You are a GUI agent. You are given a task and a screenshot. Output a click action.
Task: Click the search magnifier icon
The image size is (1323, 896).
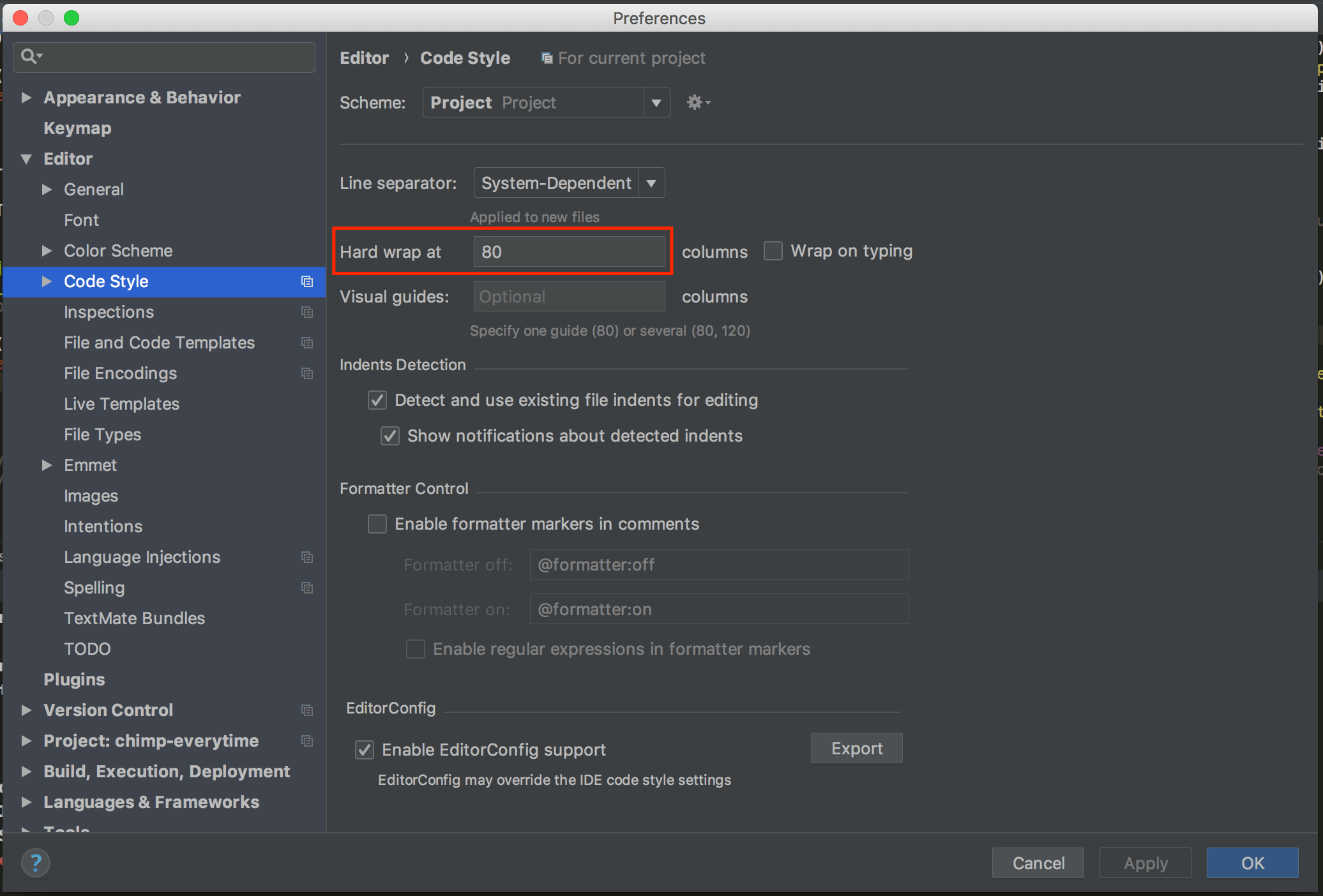point(29,57)
